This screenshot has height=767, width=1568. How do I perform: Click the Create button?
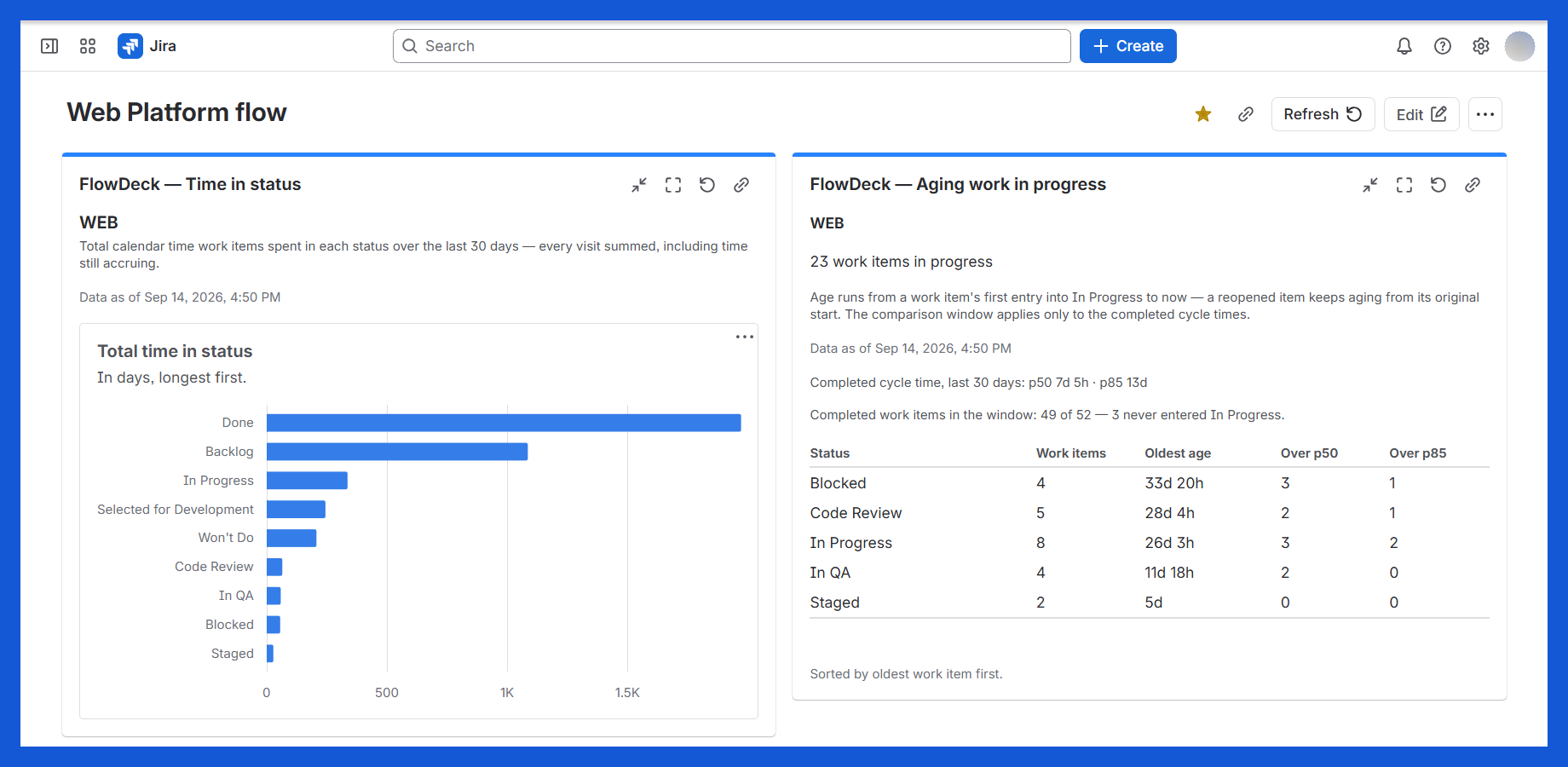tap(1127, 46)
